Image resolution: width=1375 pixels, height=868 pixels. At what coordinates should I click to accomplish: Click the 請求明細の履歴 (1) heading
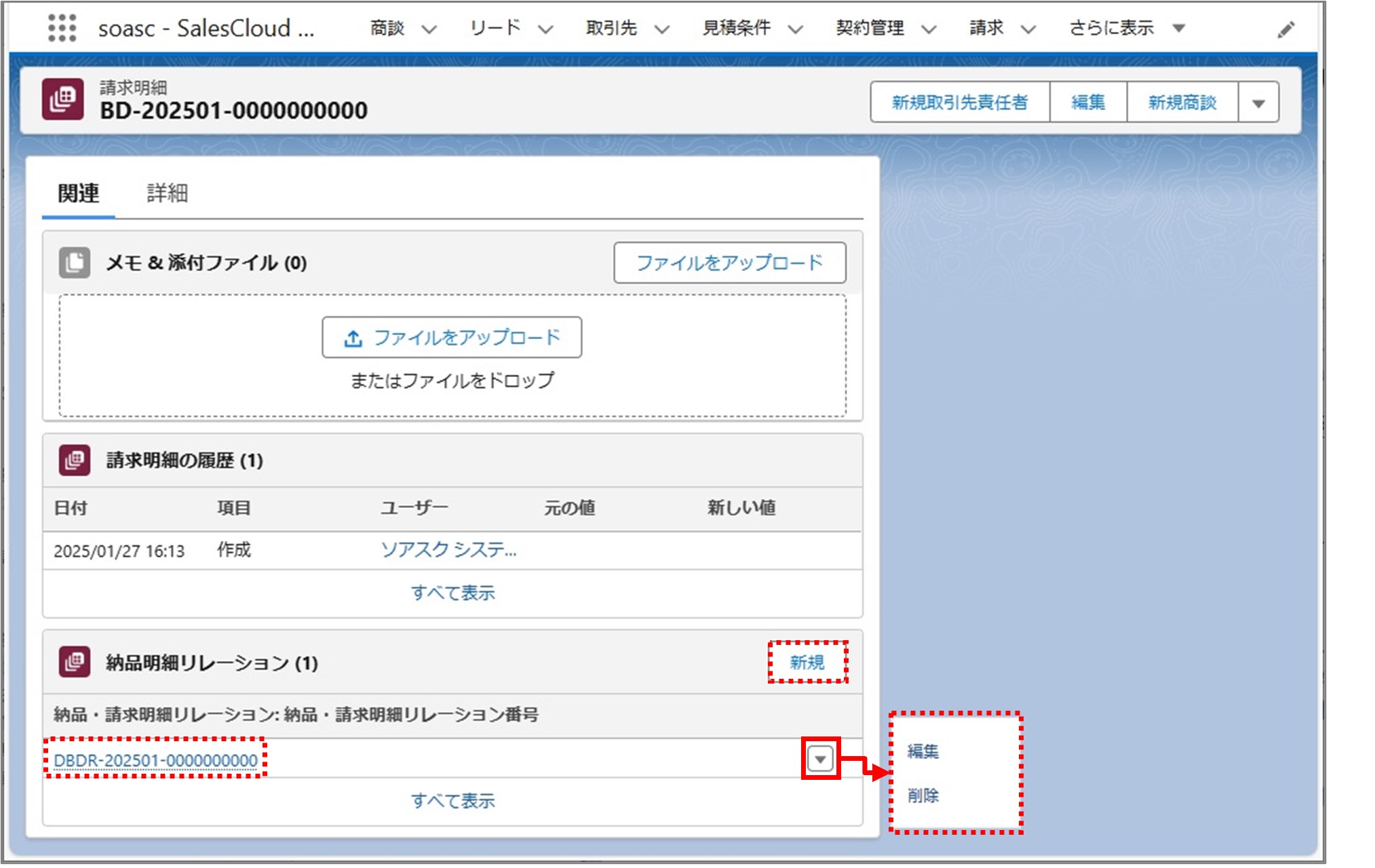(185, 460)
